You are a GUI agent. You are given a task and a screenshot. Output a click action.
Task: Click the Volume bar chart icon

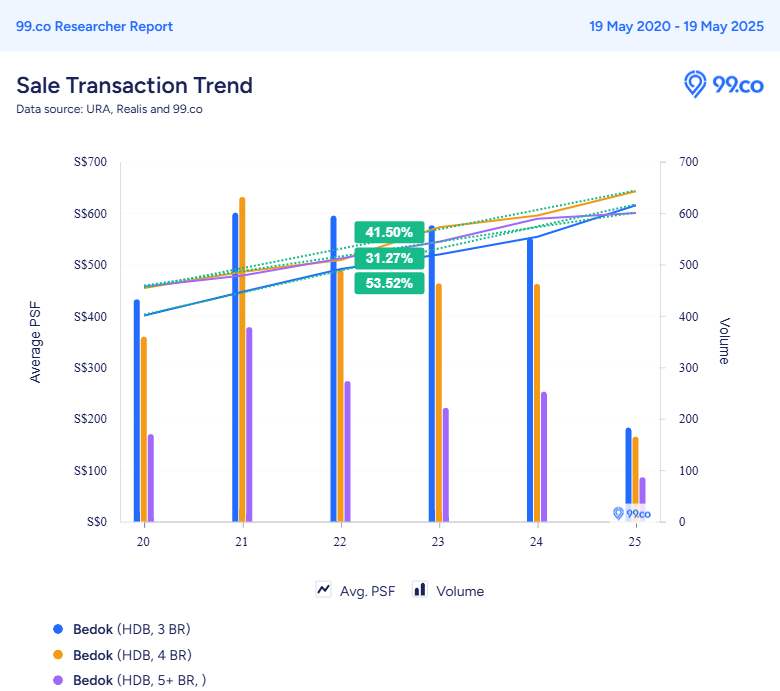click(420, 590)
